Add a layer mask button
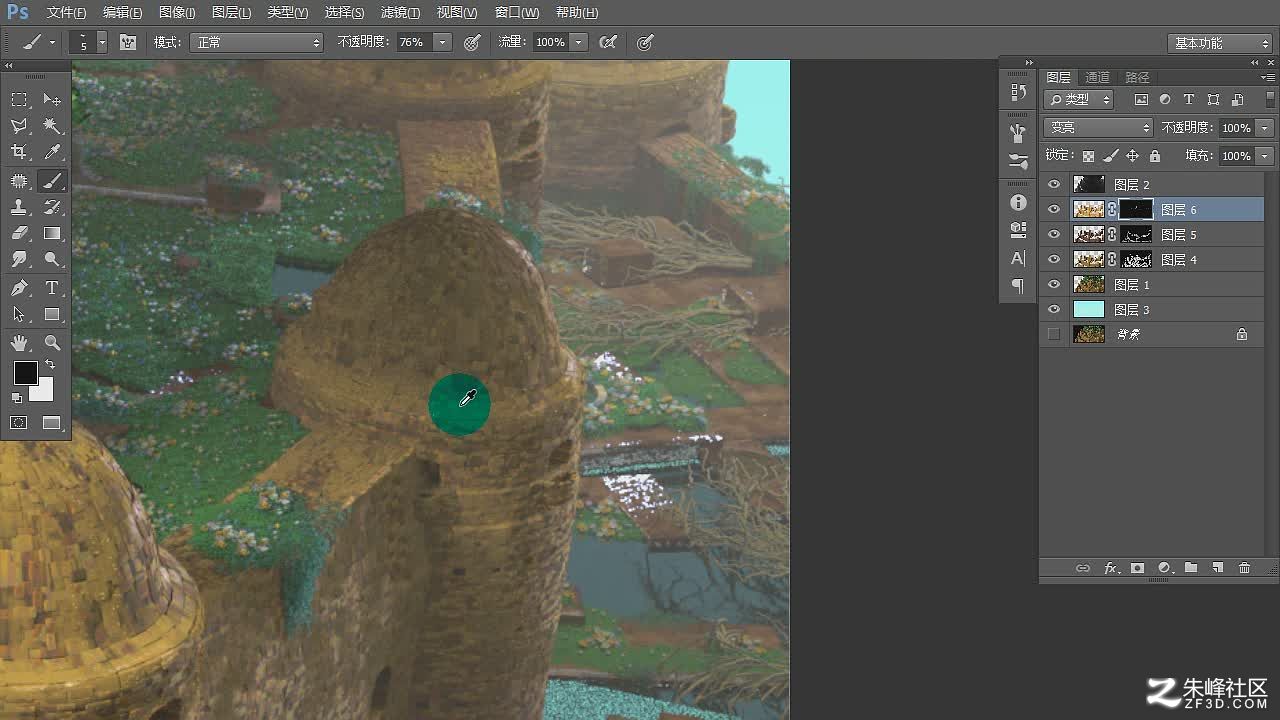 click(1137, 568)
